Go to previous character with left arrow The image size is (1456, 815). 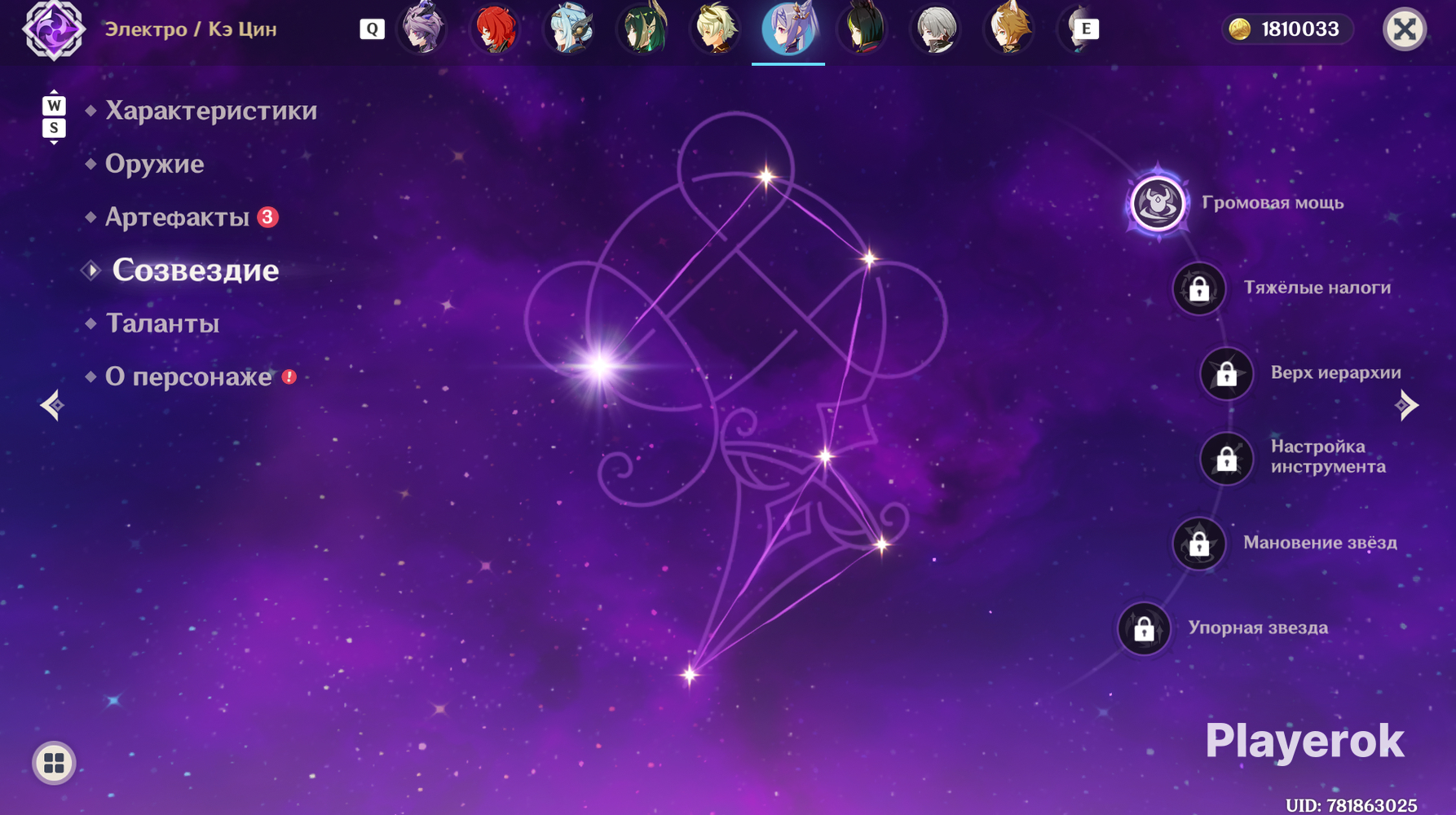coord(52,405)
